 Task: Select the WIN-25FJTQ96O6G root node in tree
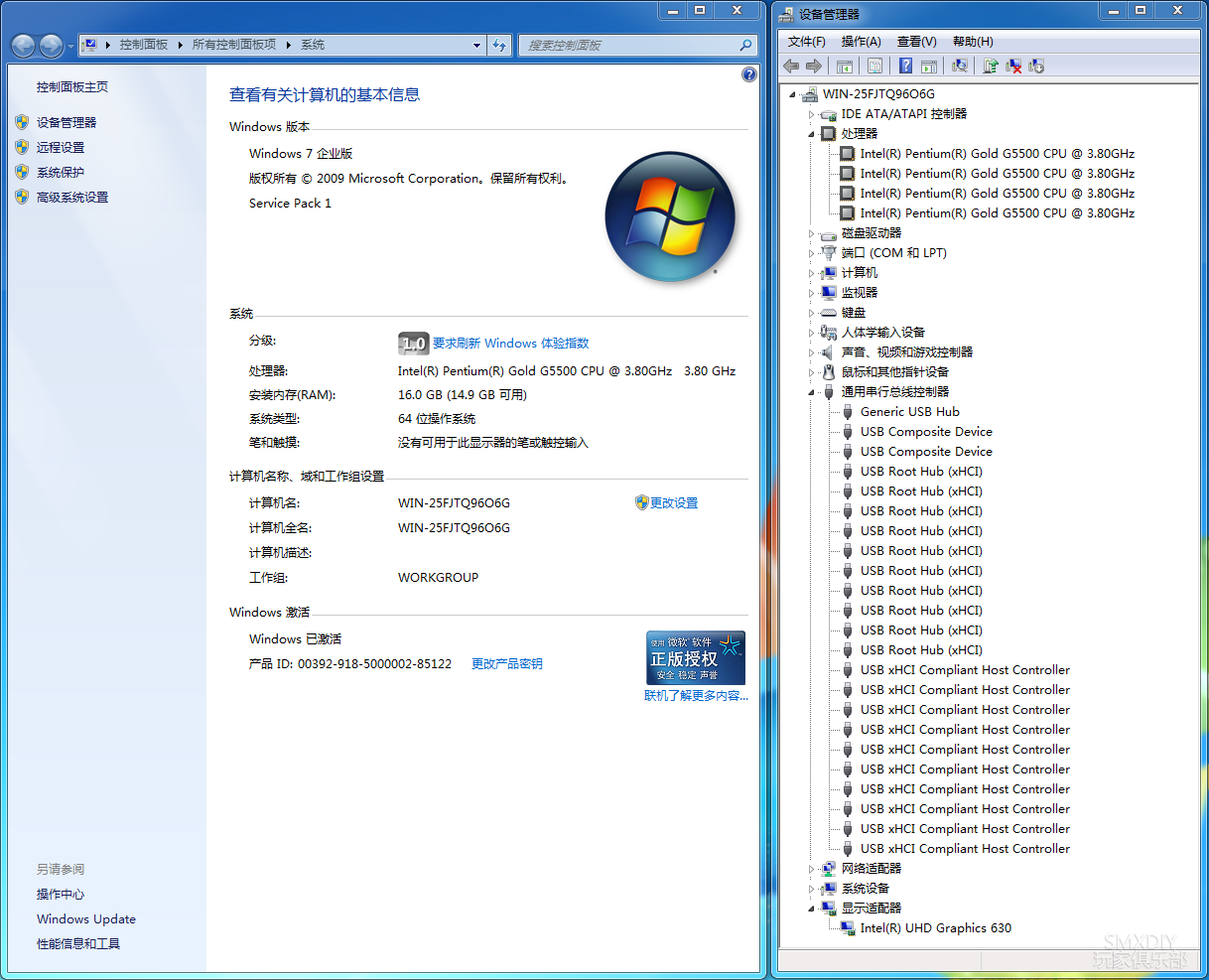878,94
